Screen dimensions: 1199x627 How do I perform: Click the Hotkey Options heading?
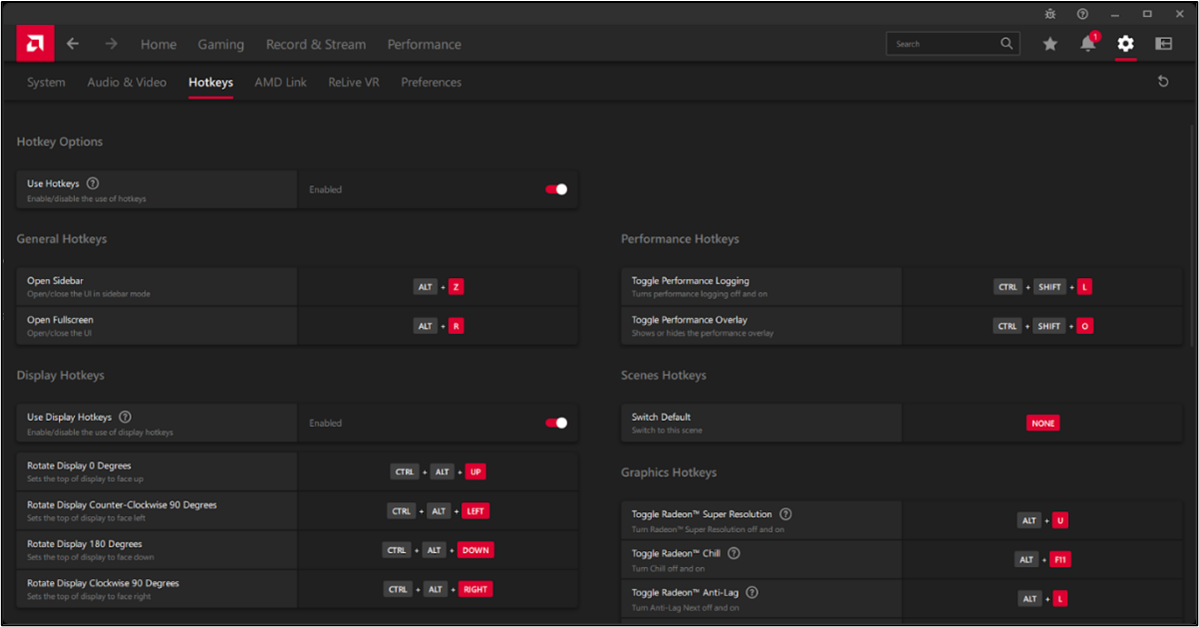[60, 141]
